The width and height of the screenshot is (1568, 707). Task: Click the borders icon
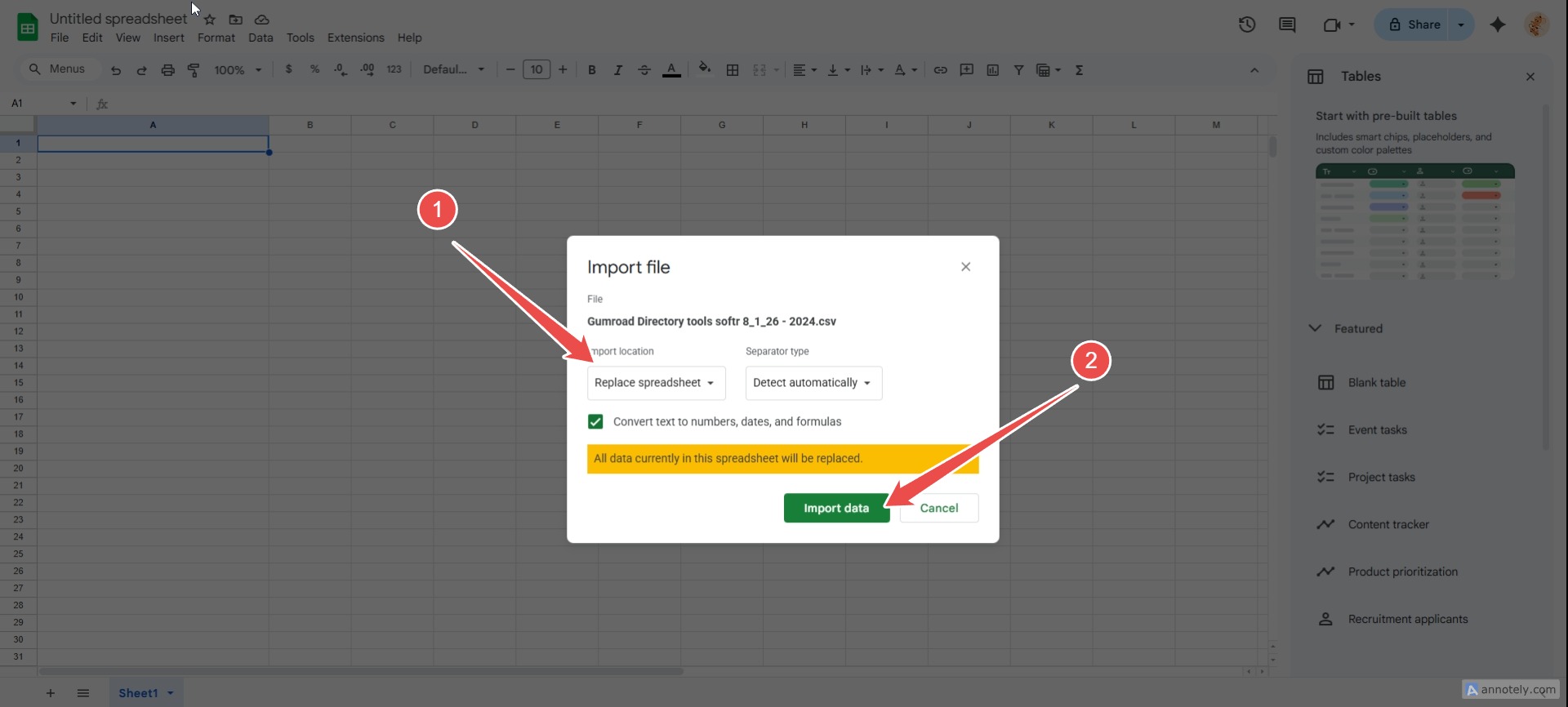[733, 70]
